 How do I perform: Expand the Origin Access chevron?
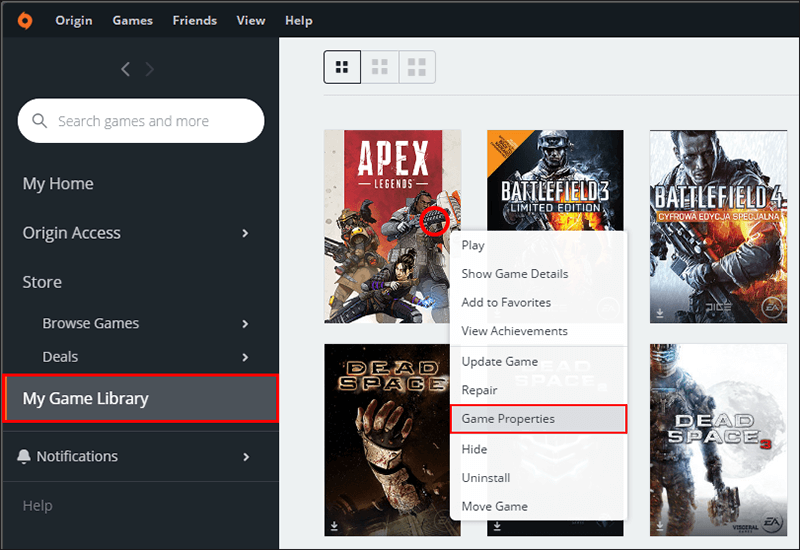[x=245, y=233]
